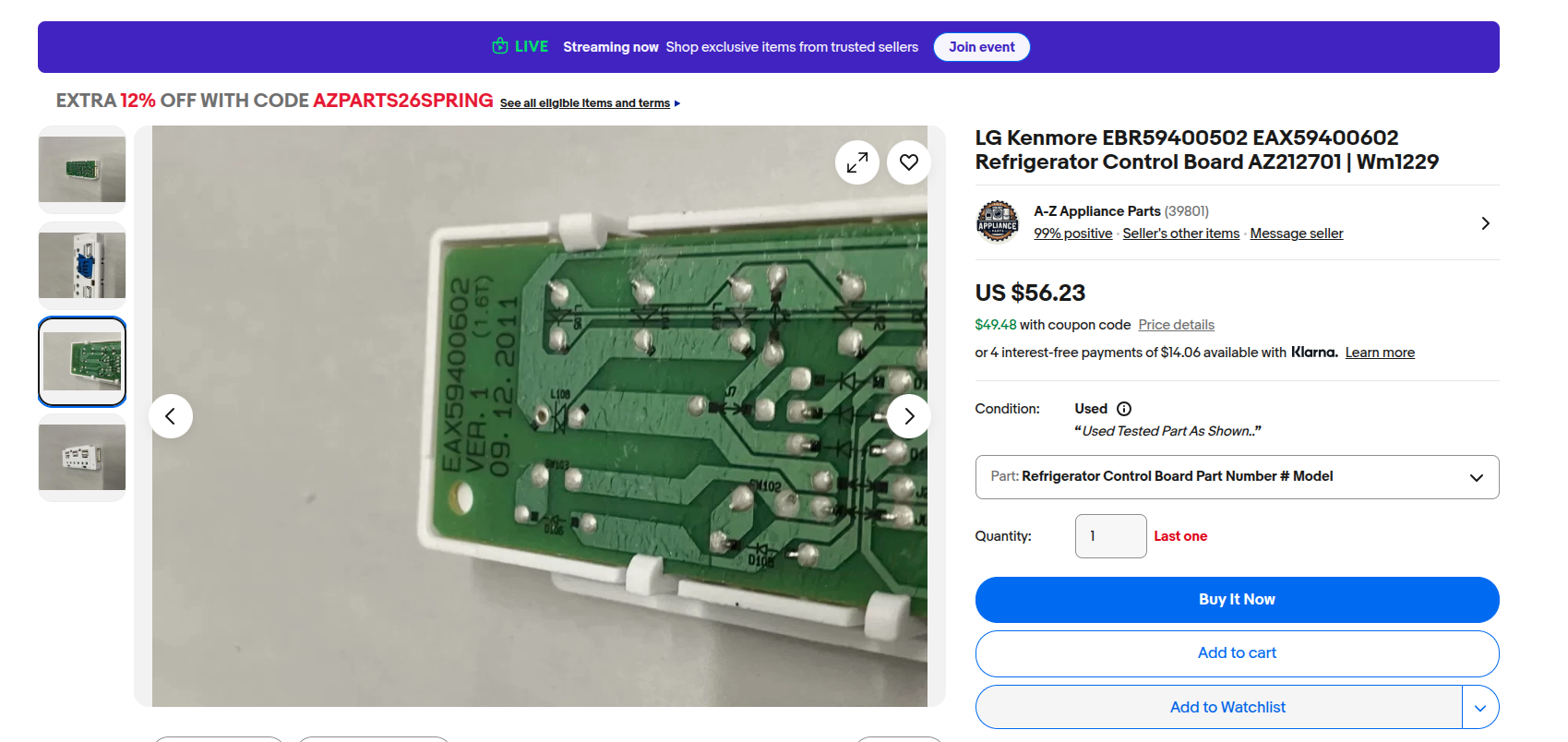Go to the next product image

(x=909, y=416)
